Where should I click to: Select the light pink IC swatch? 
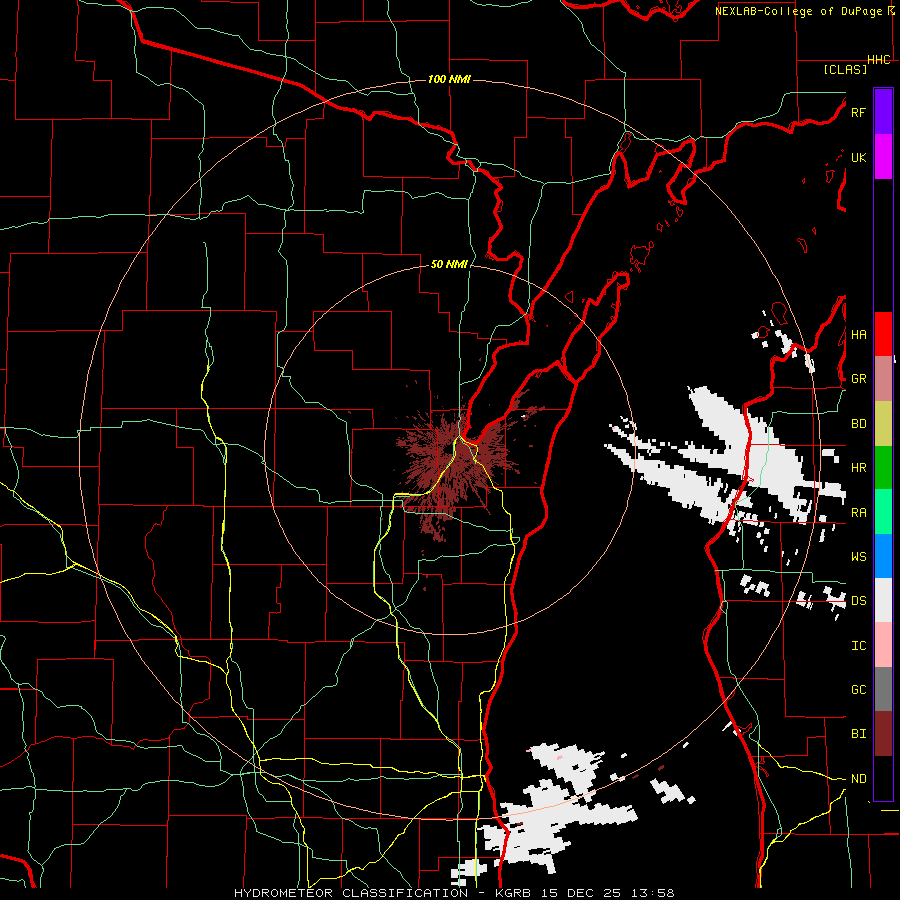[883, 645]
